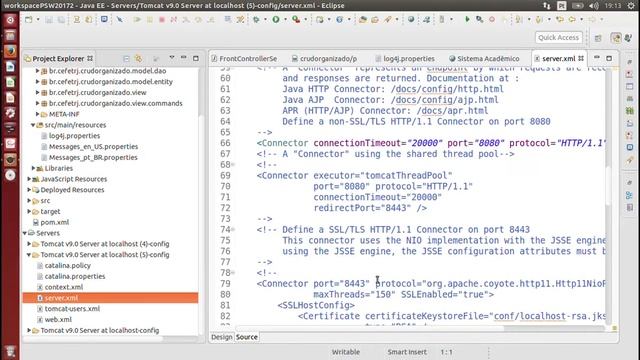Screen dimensions: 640x360
Task: Click the Save icon in the toolbar
Action: (49, 19)
